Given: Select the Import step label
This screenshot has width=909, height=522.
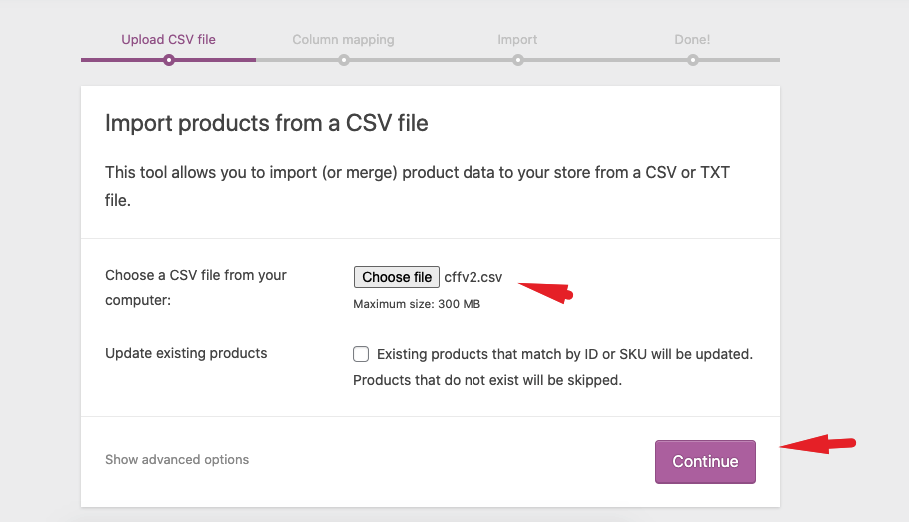Looking at the screenshot, I should (x=517, y=40).
